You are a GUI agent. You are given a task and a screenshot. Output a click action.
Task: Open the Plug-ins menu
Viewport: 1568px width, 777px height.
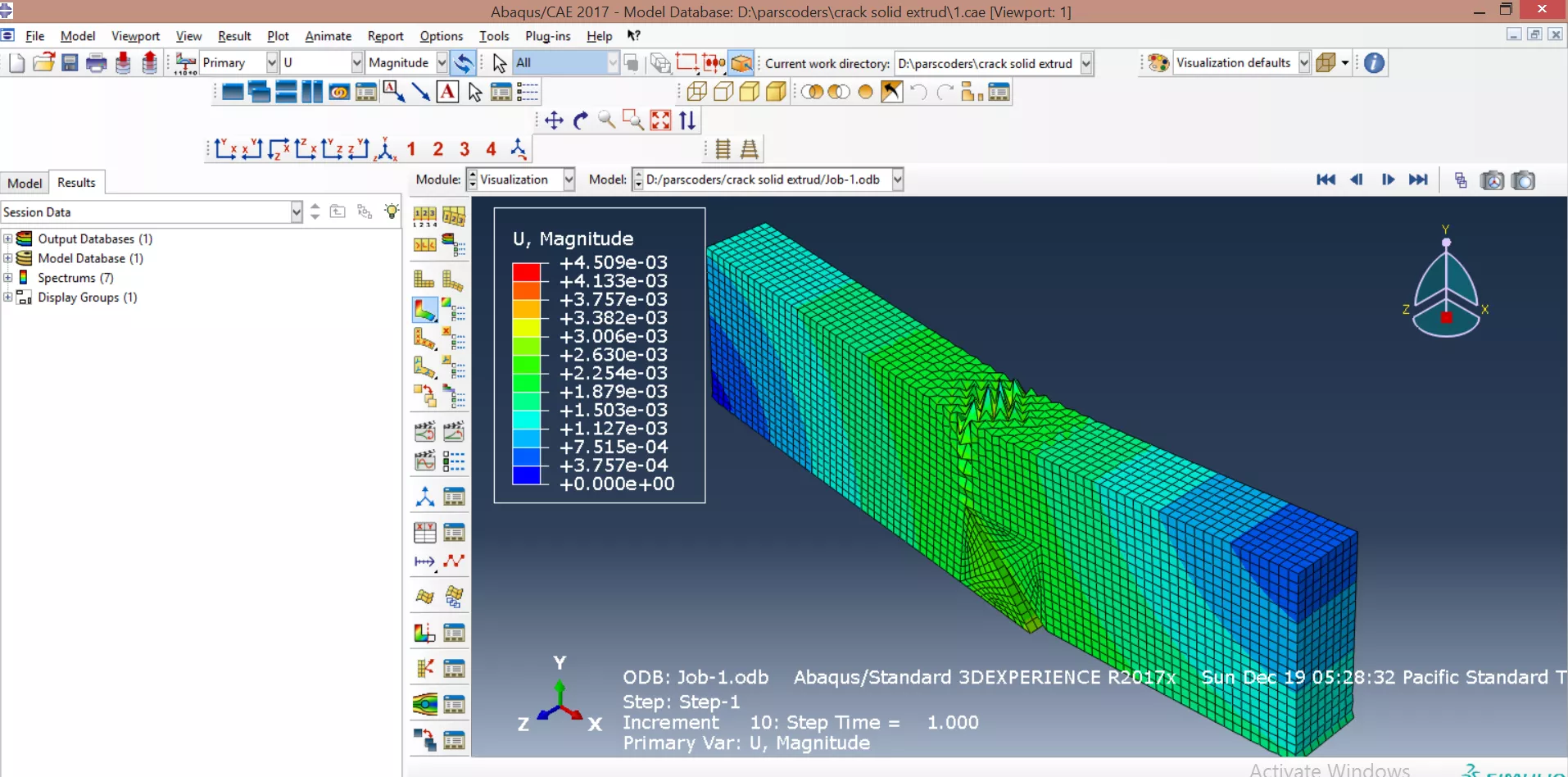[x=547, y=36]
